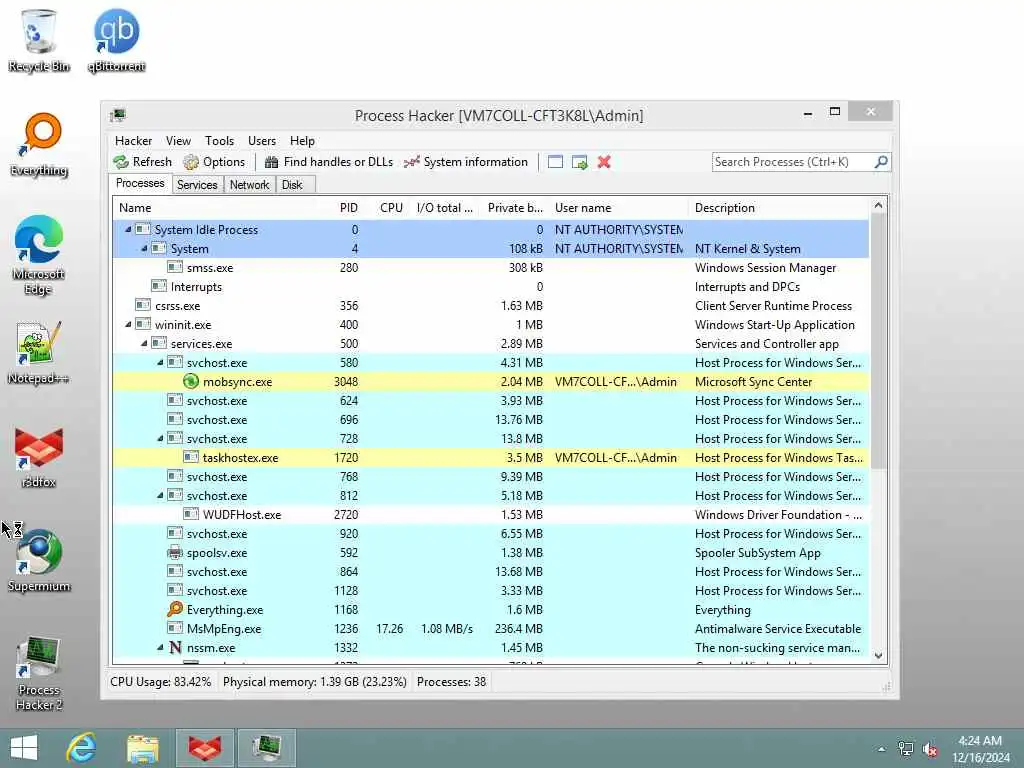Collapse the System Idle Process tree
The width and height of the screenshot is (1024, 768).
pyautogui.click(x=128, y=229)
